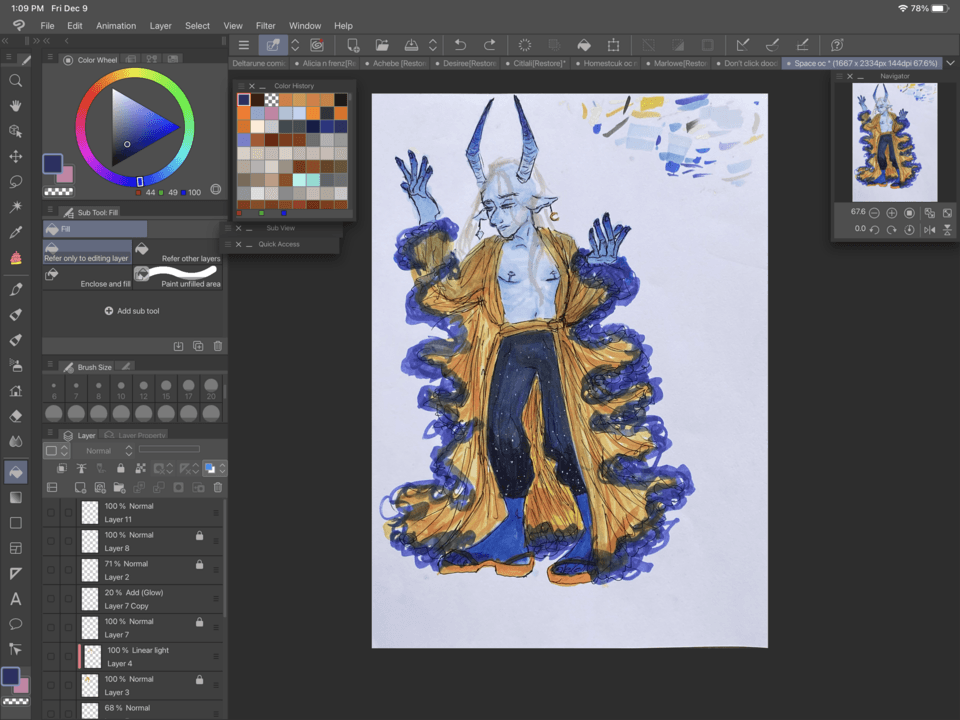Expand arrows next to Clip Studio icon
The image size is (960, 720).
(x=295, y=45)
